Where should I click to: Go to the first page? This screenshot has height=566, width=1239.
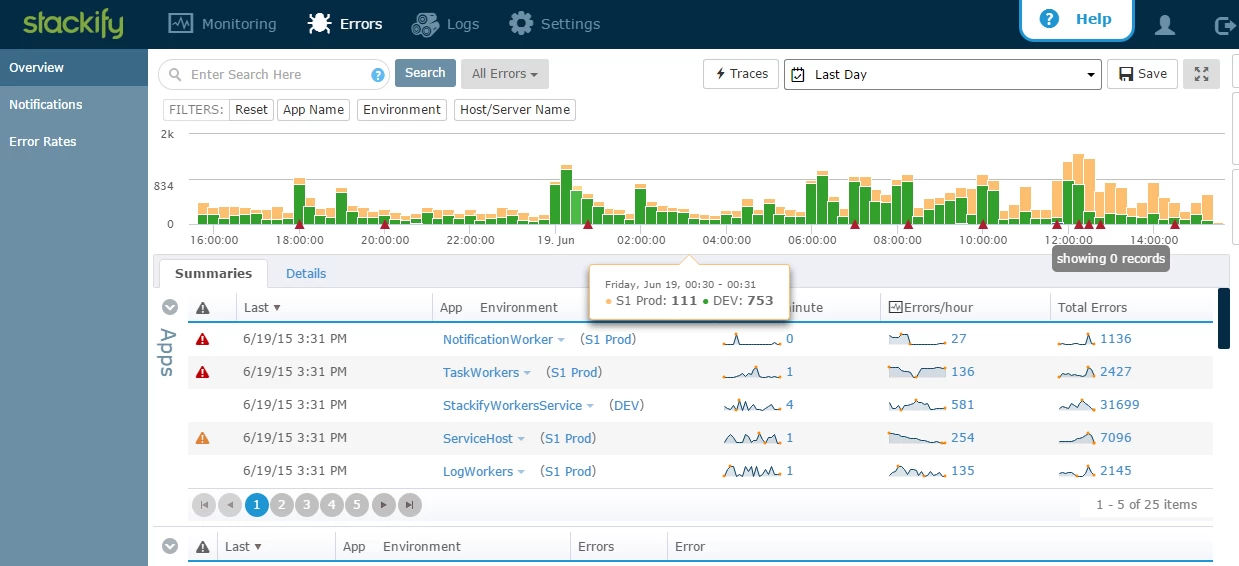coord(204,505)
